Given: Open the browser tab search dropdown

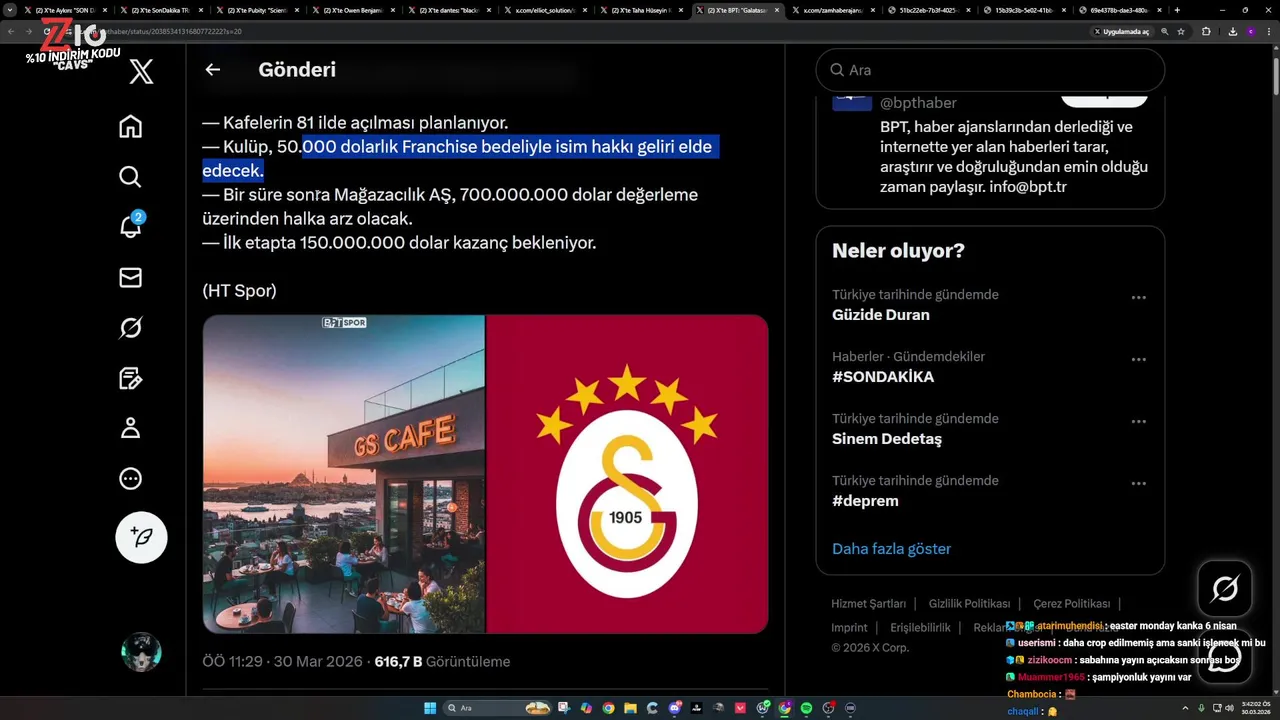Looking at the screenshot, I should click(x=12, y=10).
